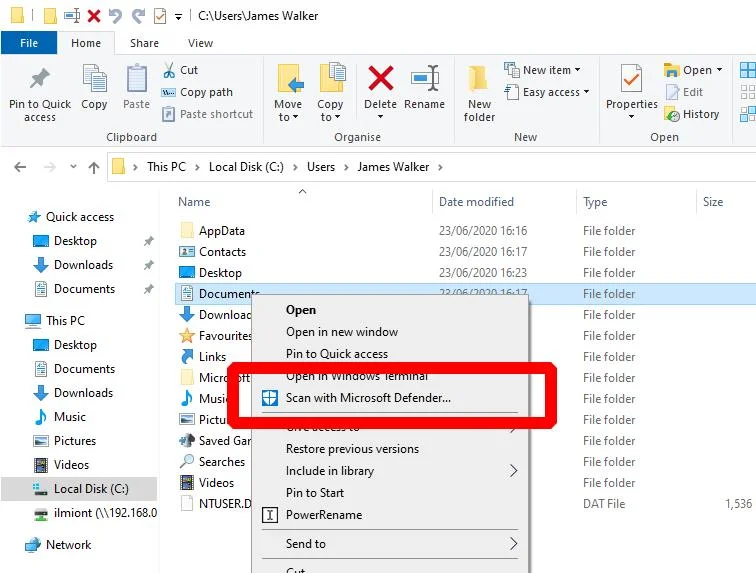Select Local Disk (C:) in the navigation pane

[80, 489]
